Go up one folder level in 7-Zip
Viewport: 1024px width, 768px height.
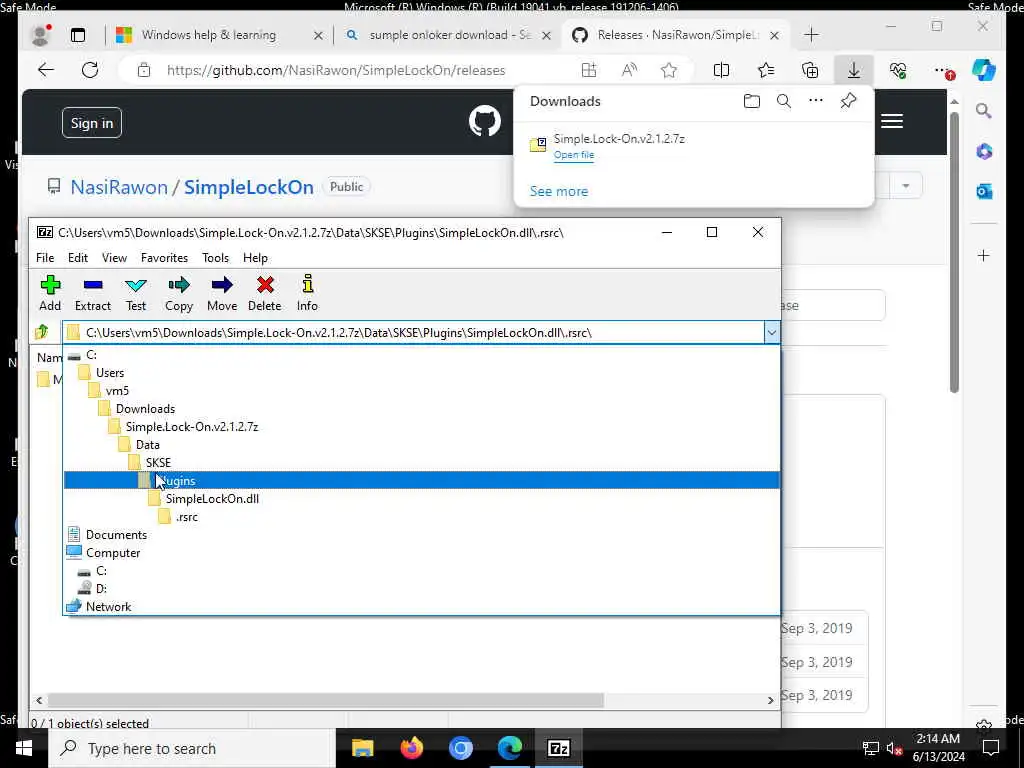coord(42,332)
